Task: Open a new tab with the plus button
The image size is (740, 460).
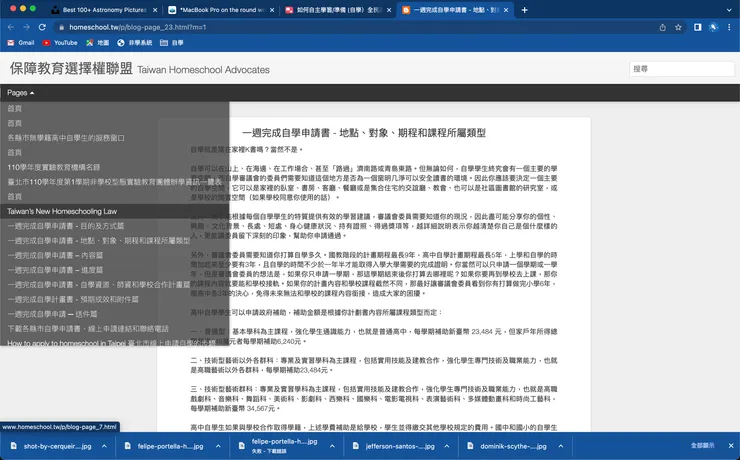Action: [x=524, y=10]
